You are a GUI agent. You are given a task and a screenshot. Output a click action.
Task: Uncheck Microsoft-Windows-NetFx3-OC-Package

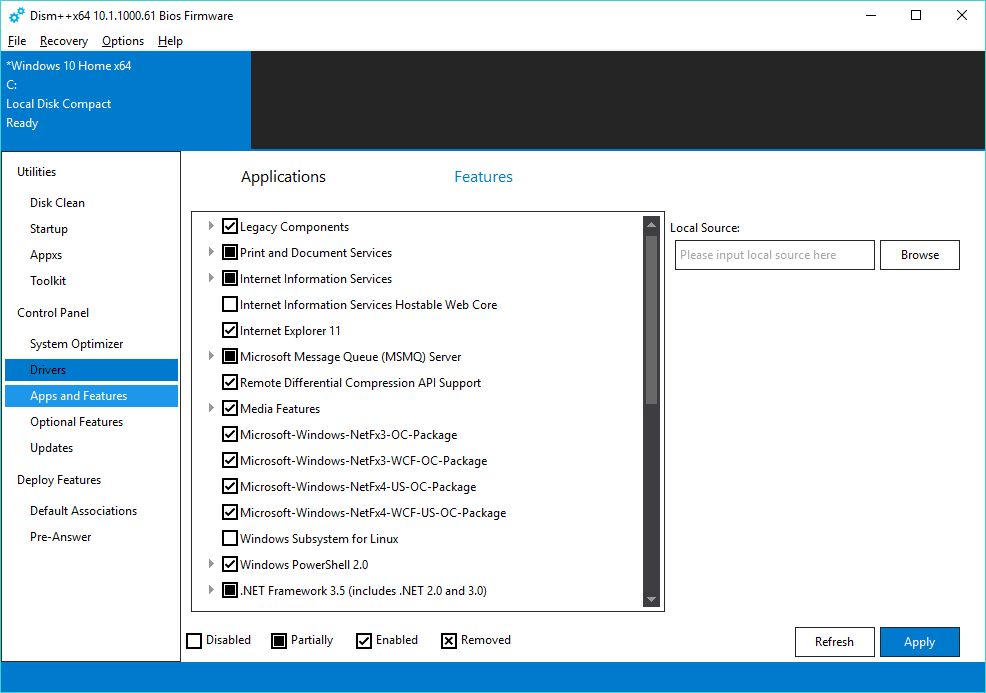pos(230,435)
